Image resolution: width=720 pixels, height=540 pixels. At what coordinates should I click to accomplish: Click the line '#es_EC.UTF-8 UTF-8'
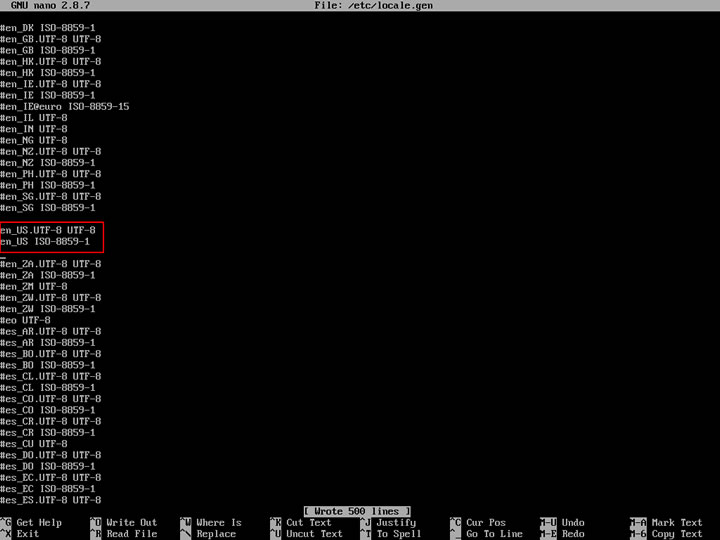point(51,478)
